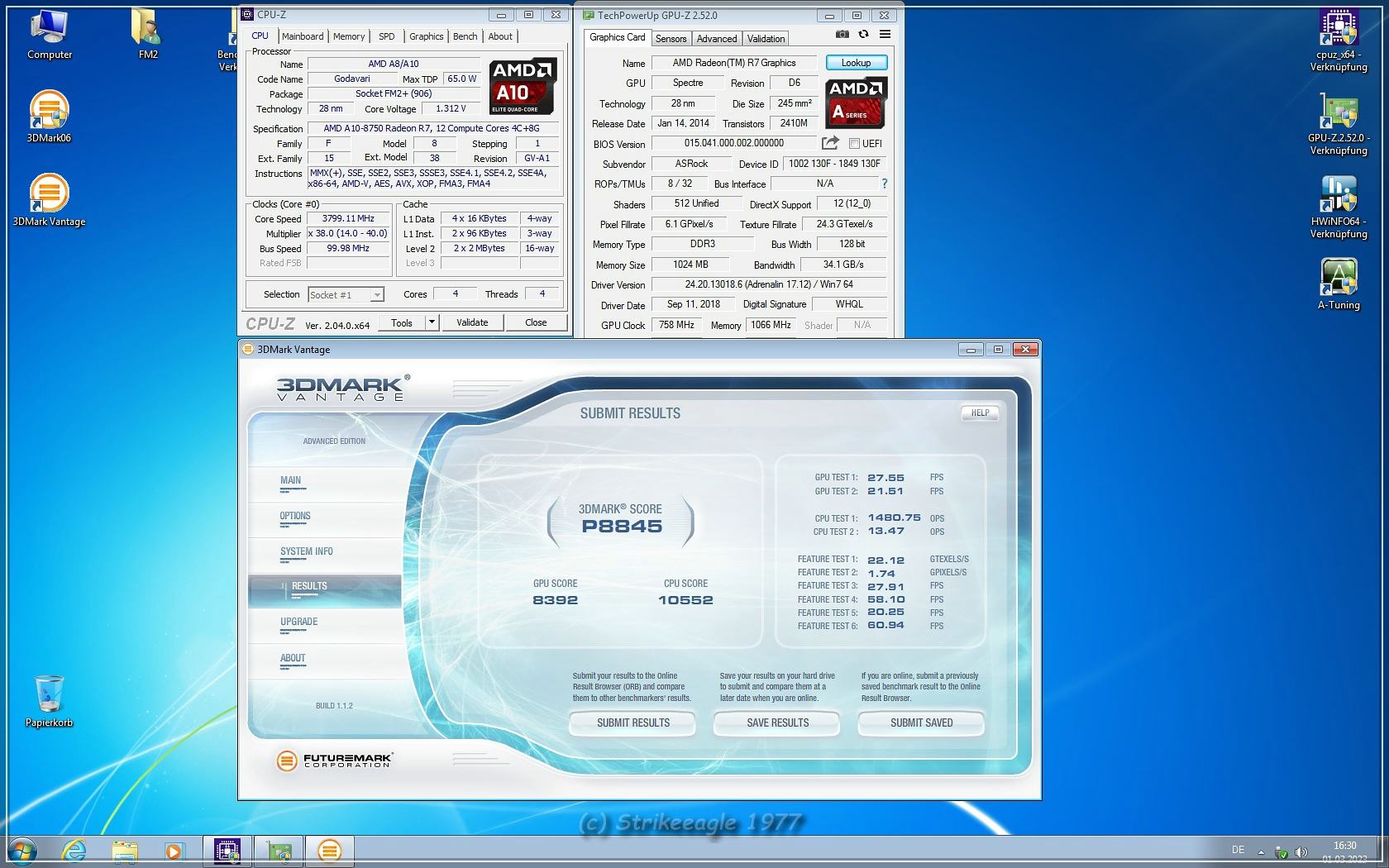1389x868 pixels.
Task: Toggle the UEFI checkbox in GPU-Z
Action: tap(854, 144)
